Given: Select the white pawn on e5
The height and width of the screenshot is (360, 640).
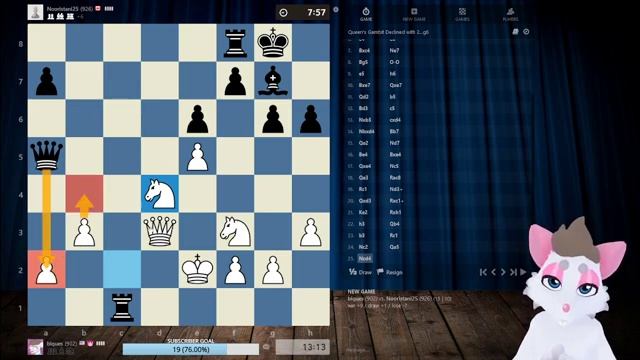Looking at the screenshot, I should (x=198, y=156).
